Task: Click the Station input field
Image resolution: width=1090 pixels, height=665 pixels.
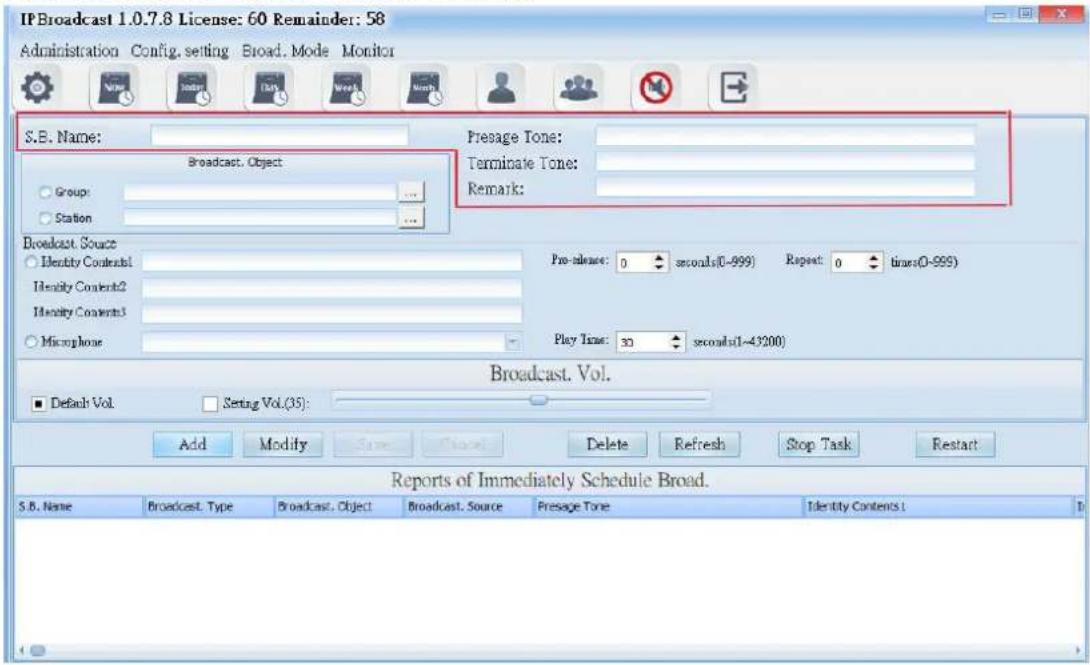Action: pyautogui.click(x=260, y=218)
